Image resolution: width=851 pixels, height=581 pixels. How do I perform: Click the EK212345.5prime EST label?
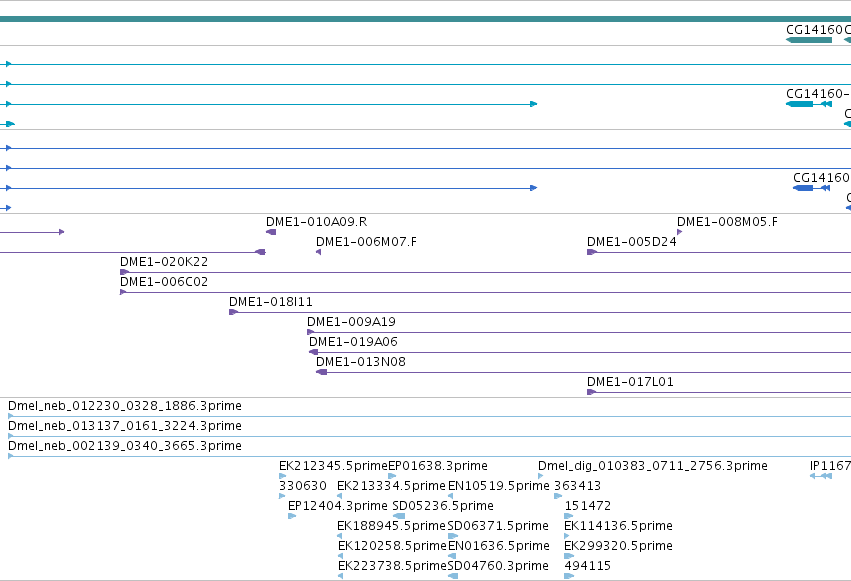coord(333,466)
